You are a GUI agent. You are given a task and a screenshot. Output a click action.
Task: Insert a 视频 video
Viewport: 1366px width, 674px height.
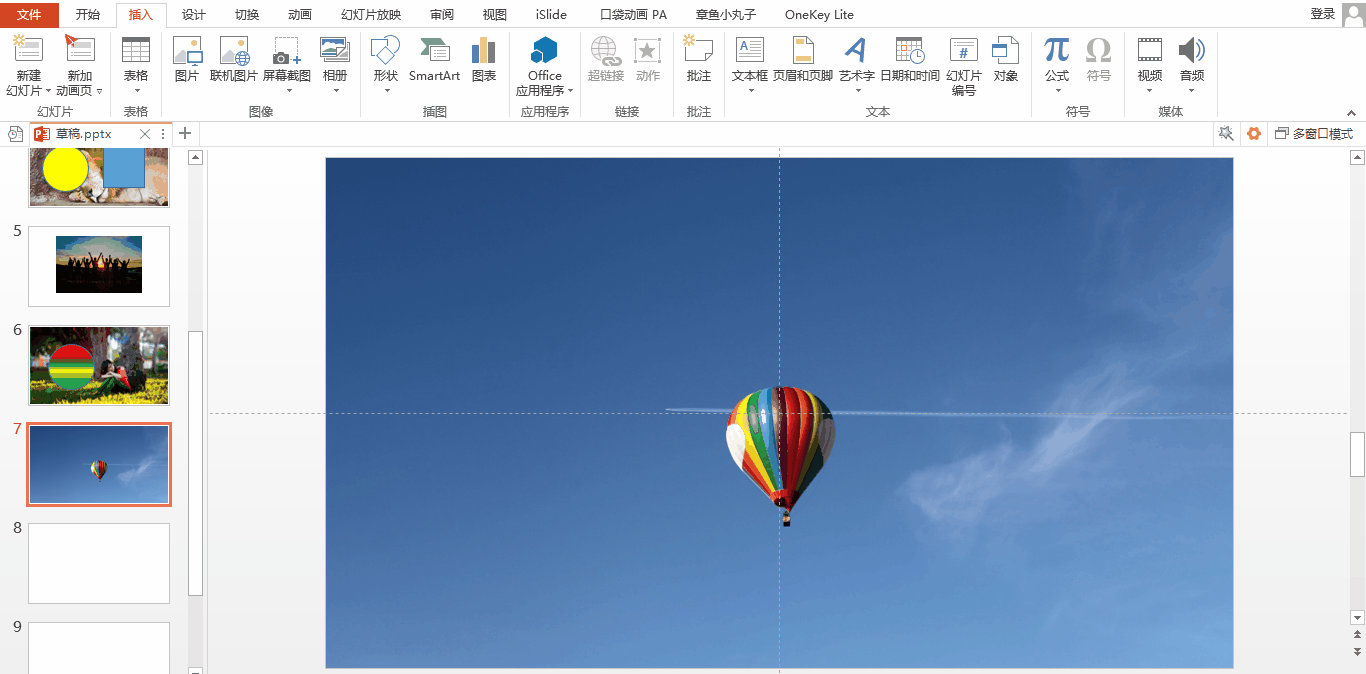click(1150, 50)
